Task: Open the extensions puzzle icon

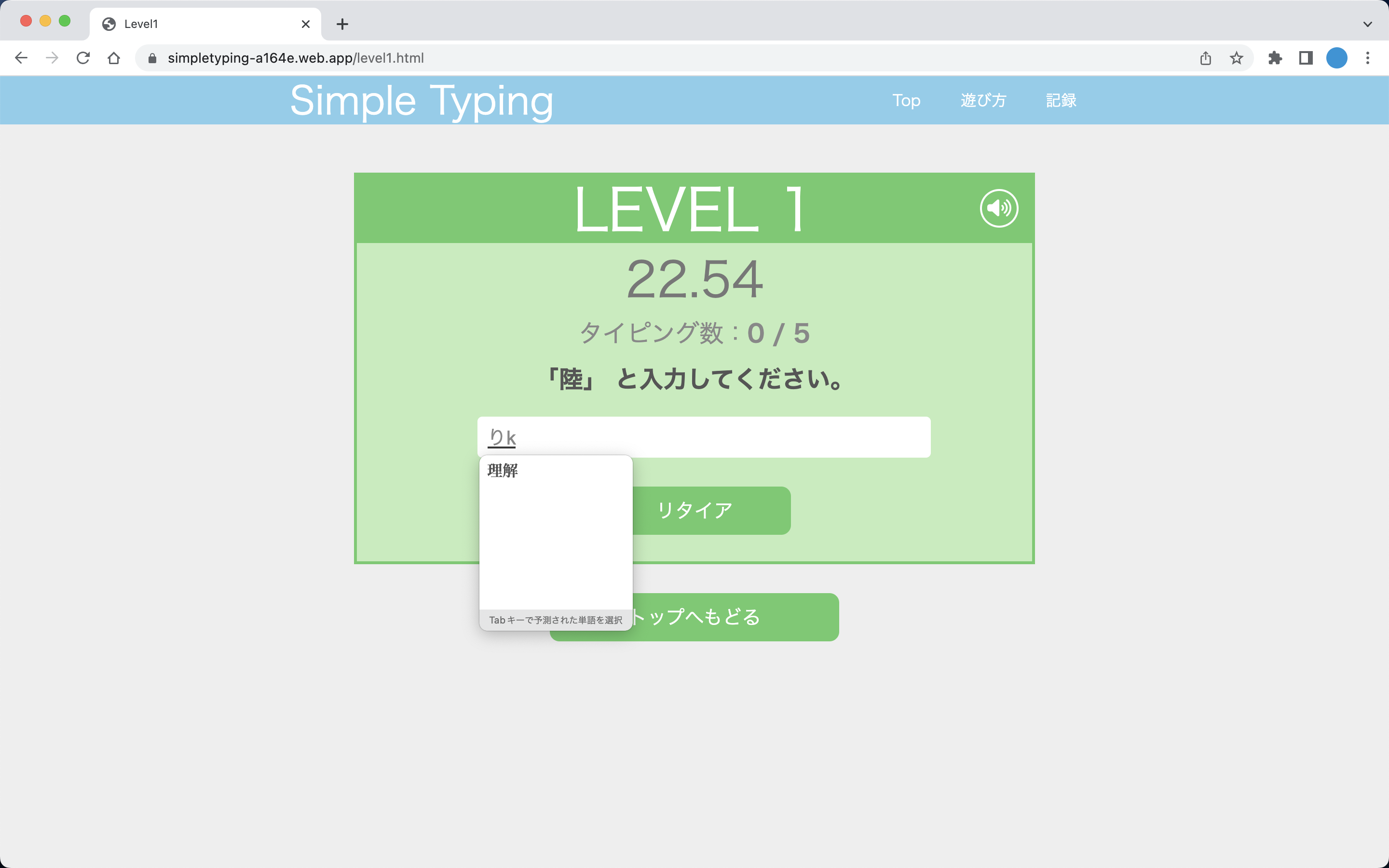Action: (1275, 57)
